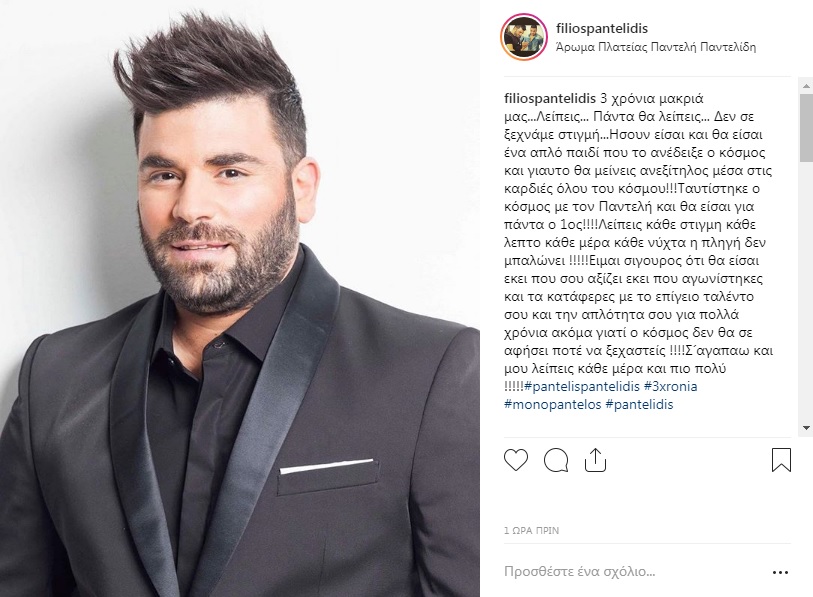Like the post with heart icon
The image size is (813, 597).
tap(516, 460)
